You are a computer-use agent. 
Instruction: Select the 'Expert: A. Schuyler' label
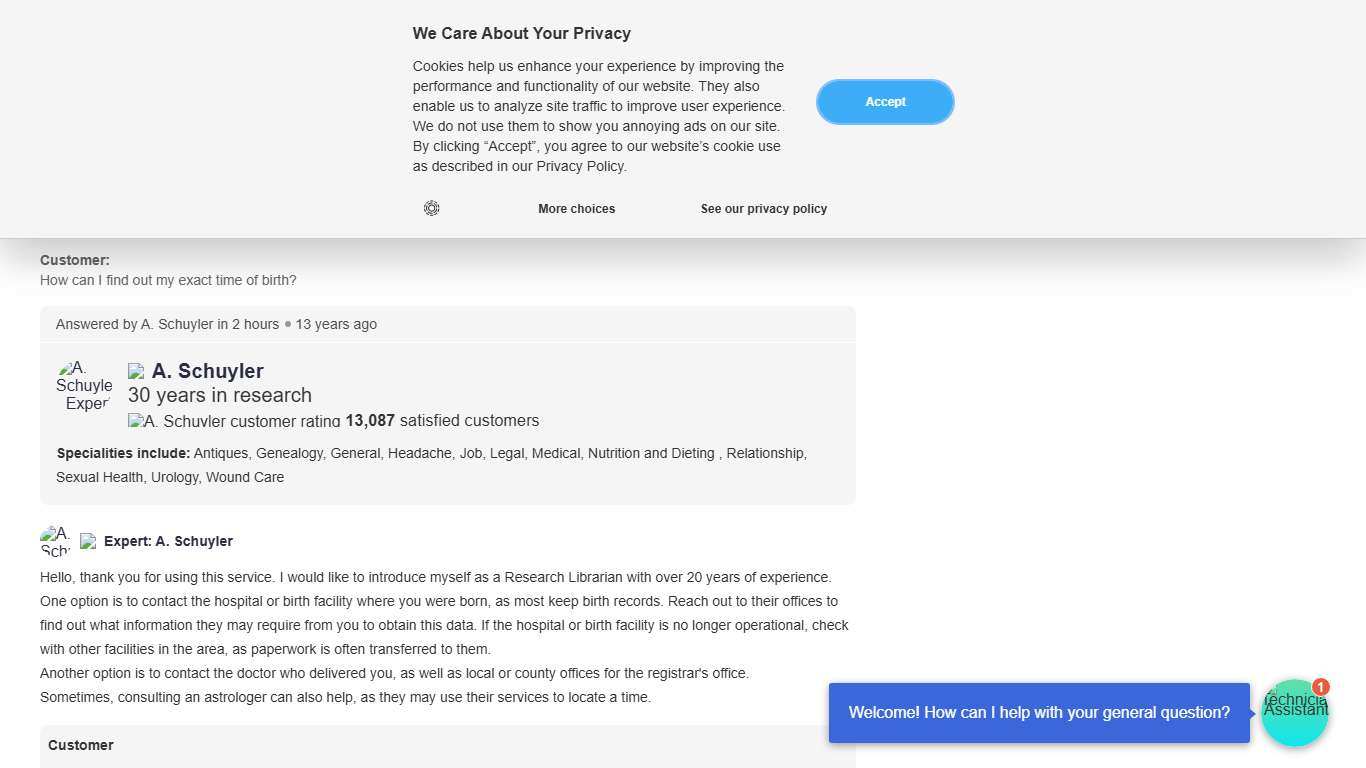tap(168, 541)
